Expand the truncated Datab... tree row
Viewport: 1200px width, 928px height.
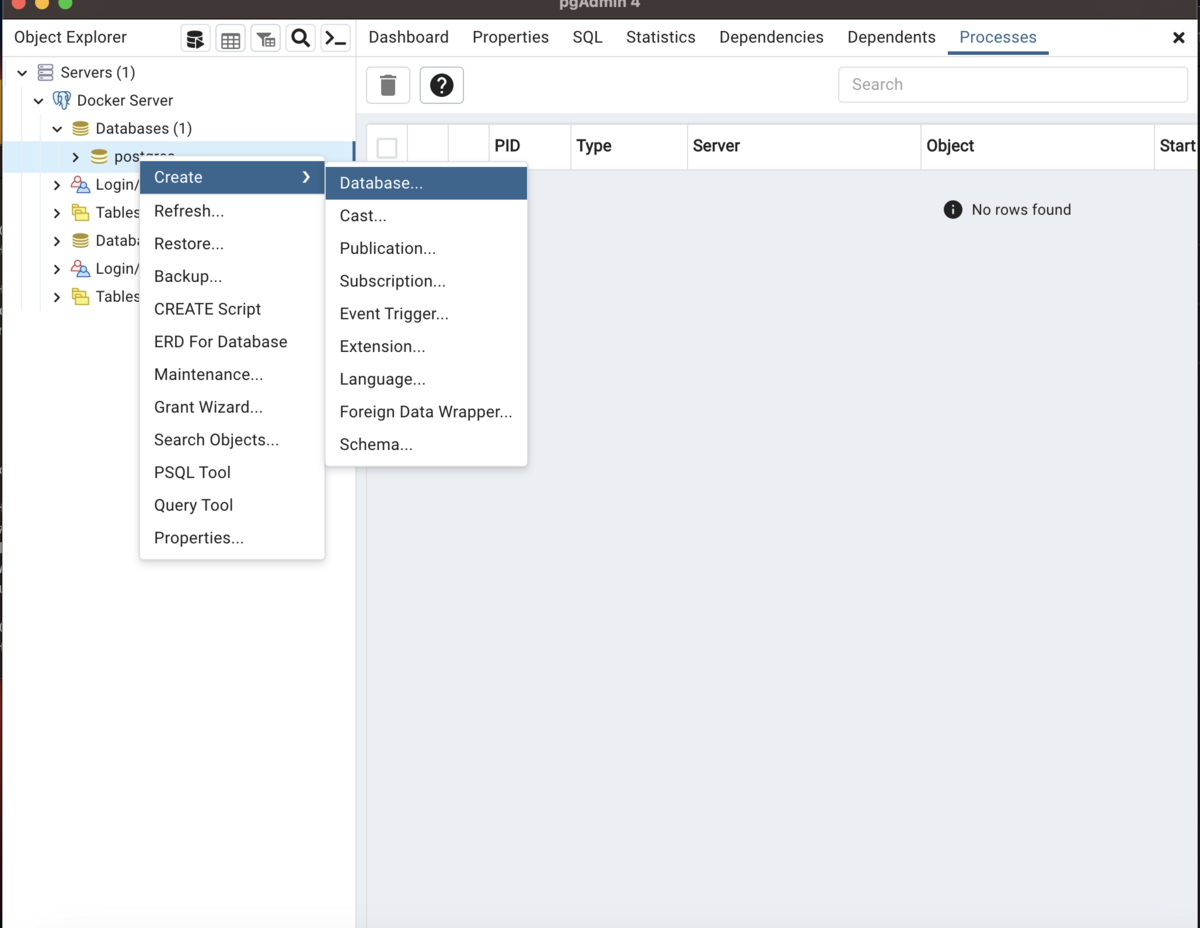tap(57, 240)
